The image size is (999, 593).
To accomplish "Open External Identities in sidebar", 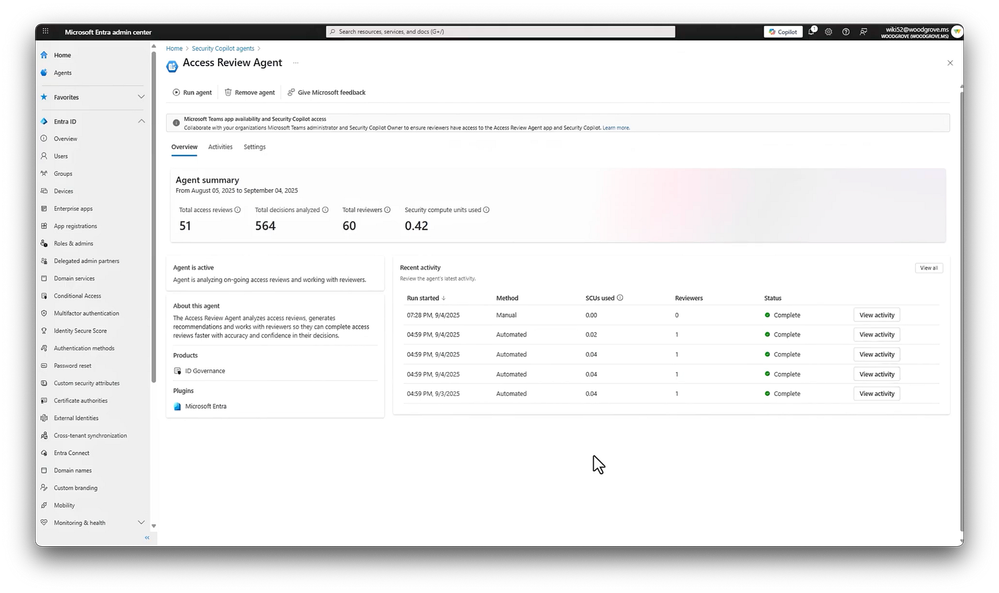I will (x=76, y=418).
